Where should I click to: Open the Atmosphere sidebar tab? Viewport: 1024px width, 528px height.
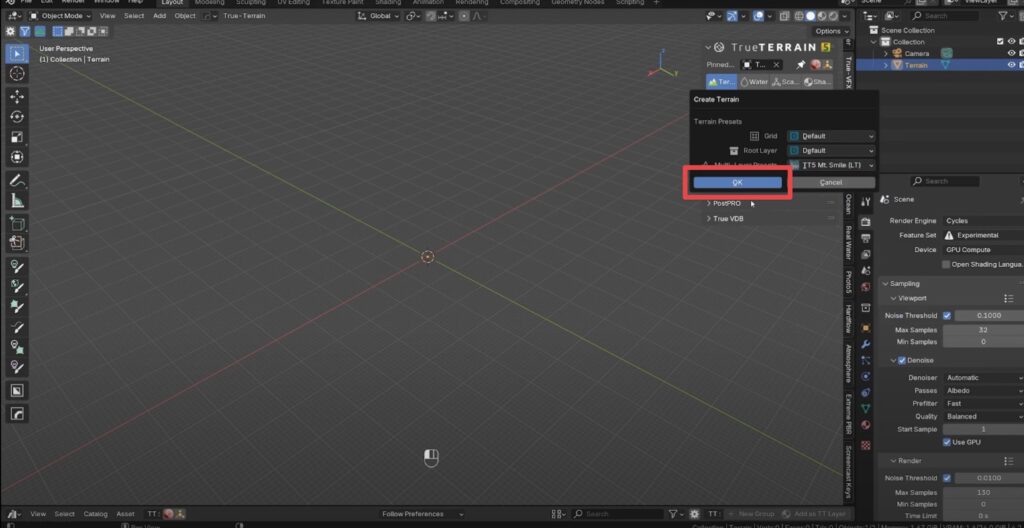848,363
